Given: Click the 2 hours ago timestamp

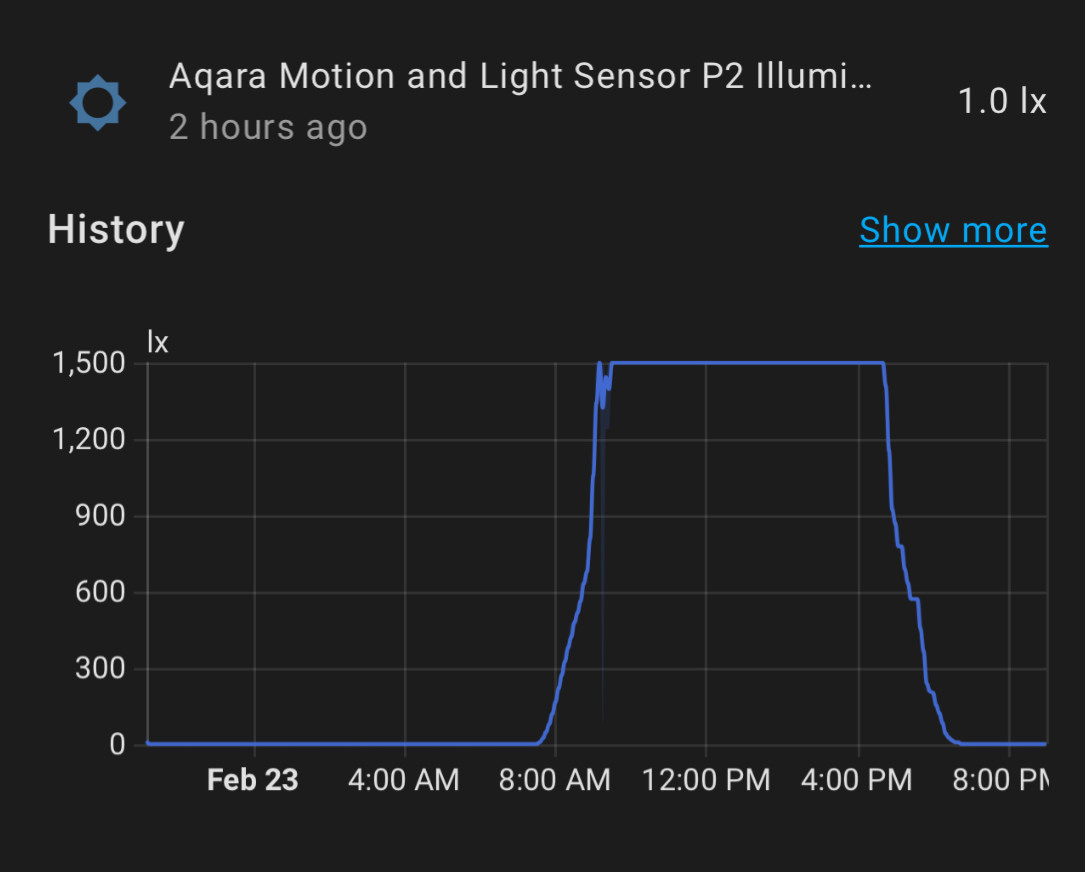Looking at the screenshot, I should point(268,127).
